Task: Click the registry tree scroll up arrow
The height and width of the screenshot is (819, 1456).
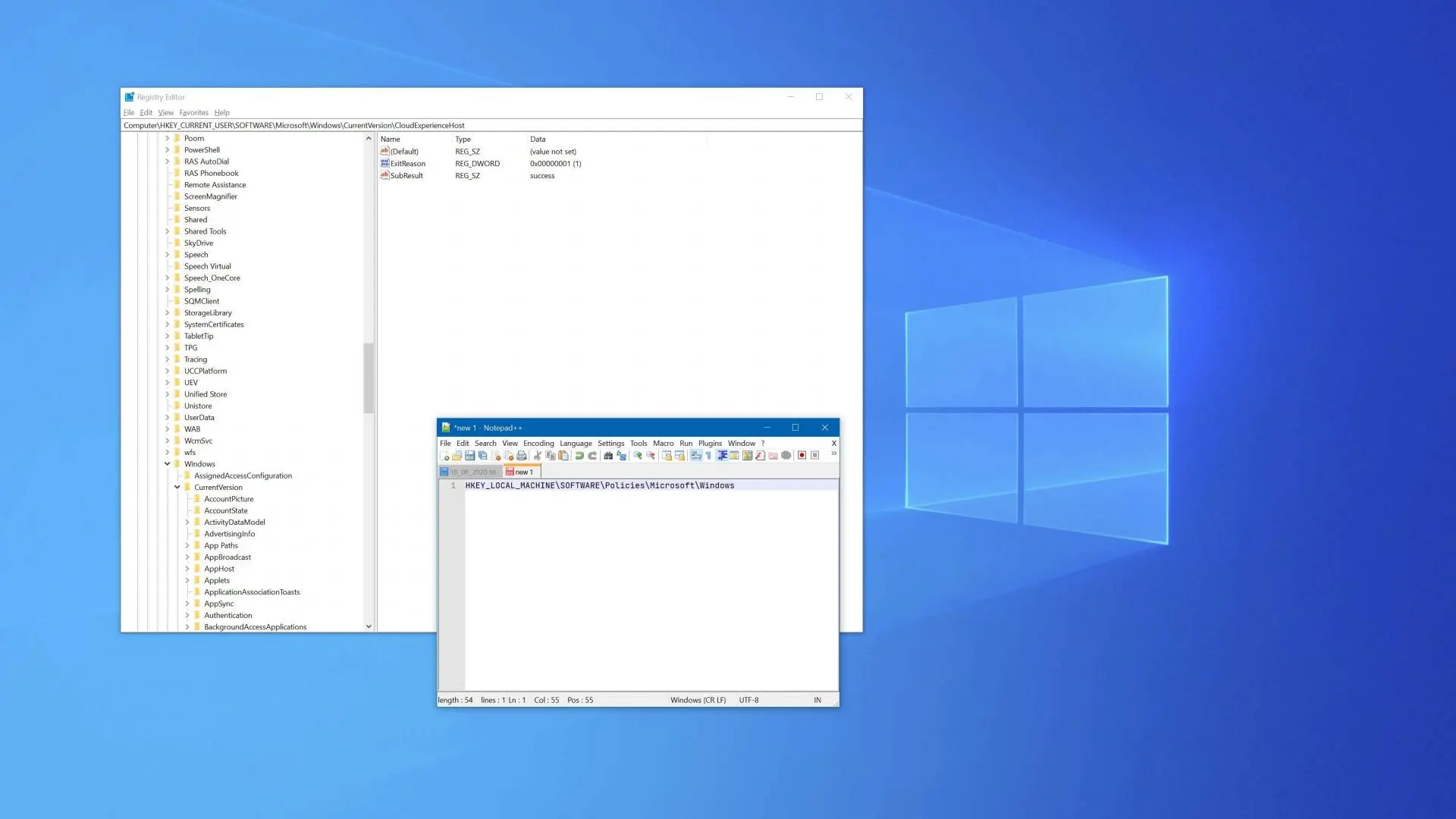Action: tap(369, 138)
